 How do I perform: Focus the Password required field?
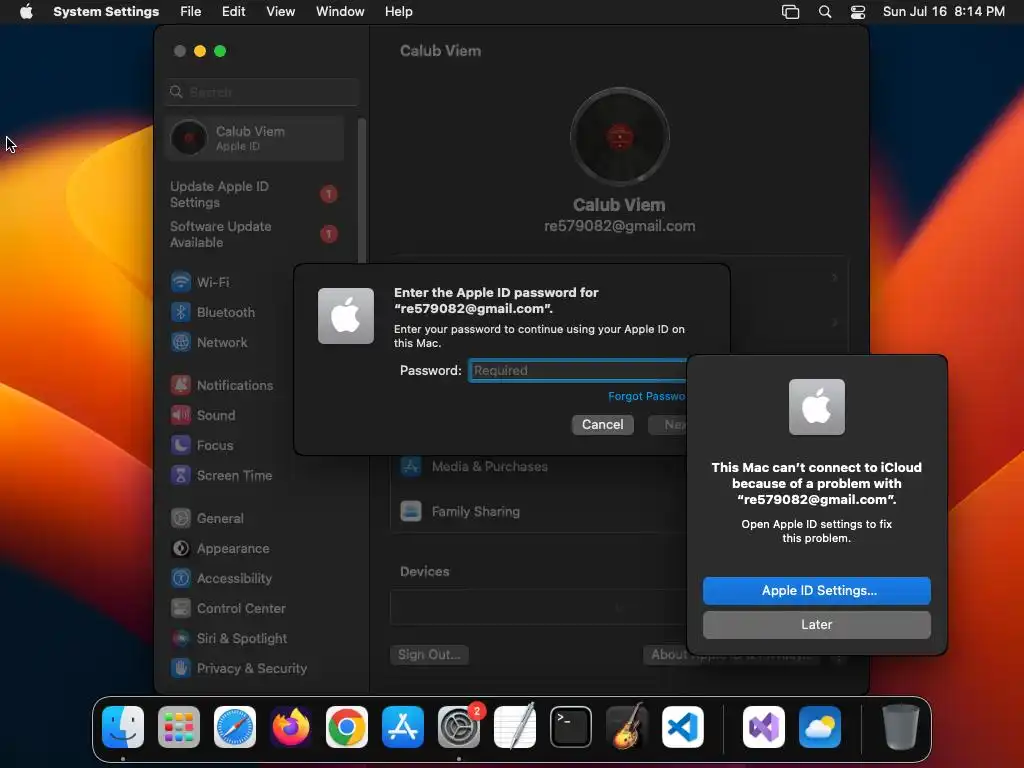pyautogui.click(x=578, y=370)
